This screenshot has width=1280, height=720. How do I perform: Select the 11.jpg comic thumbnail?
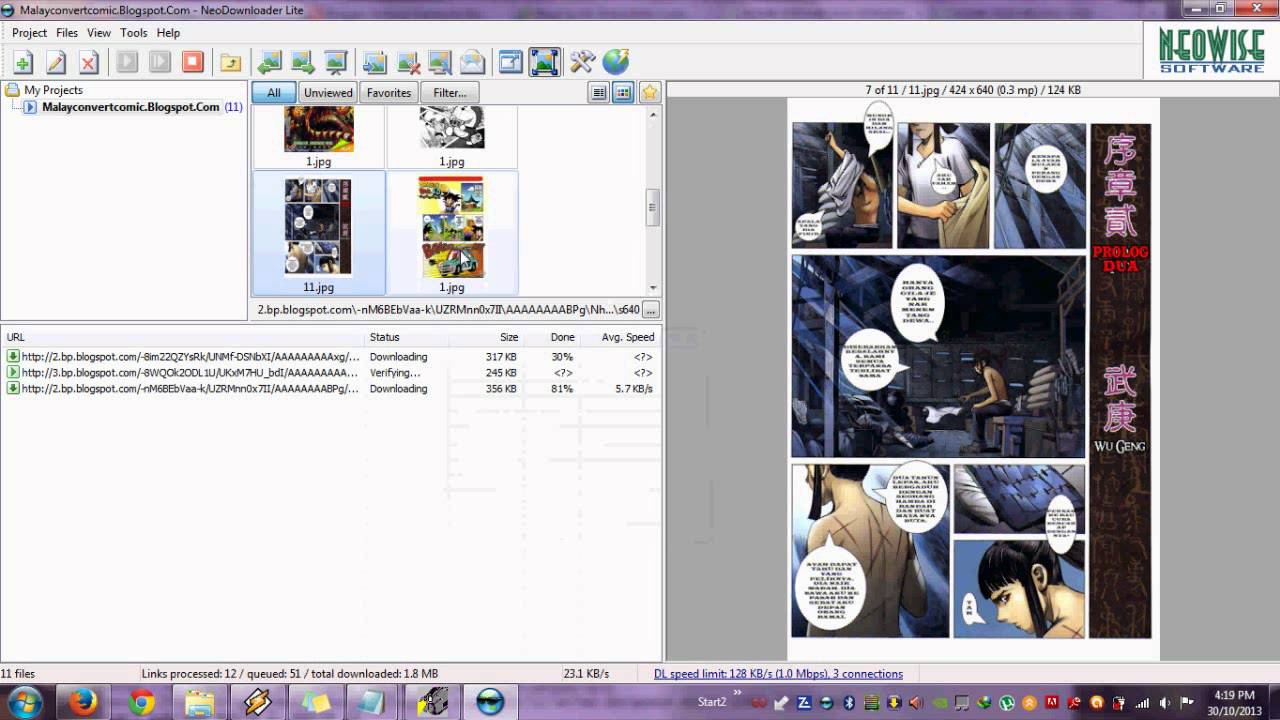(x=318, y=232)
